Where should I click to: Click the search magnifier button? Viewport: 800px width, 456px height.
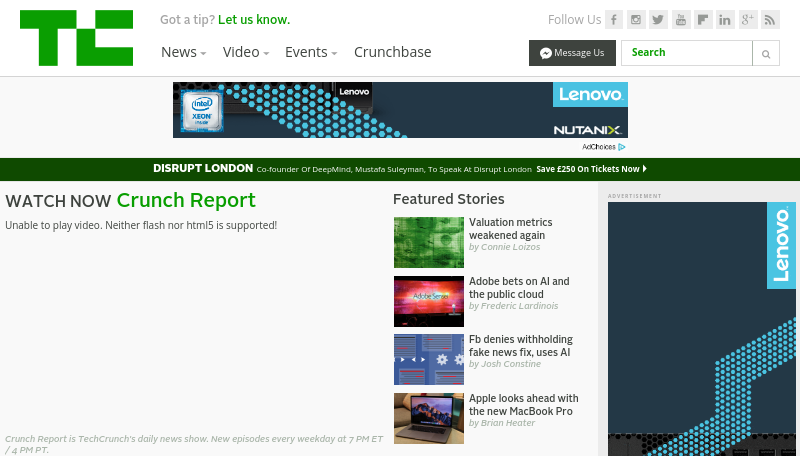766,53
